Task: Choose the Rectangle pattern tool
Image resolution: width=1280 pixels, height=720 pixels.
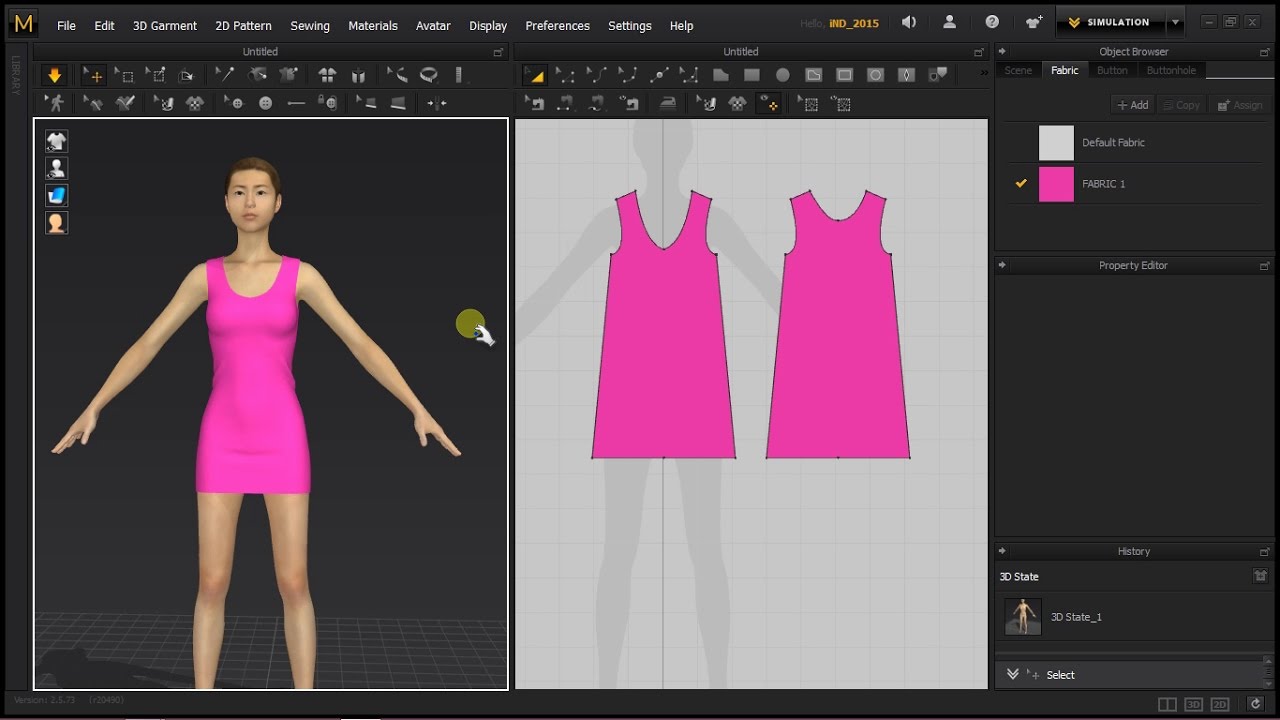Action: (751, 75)
